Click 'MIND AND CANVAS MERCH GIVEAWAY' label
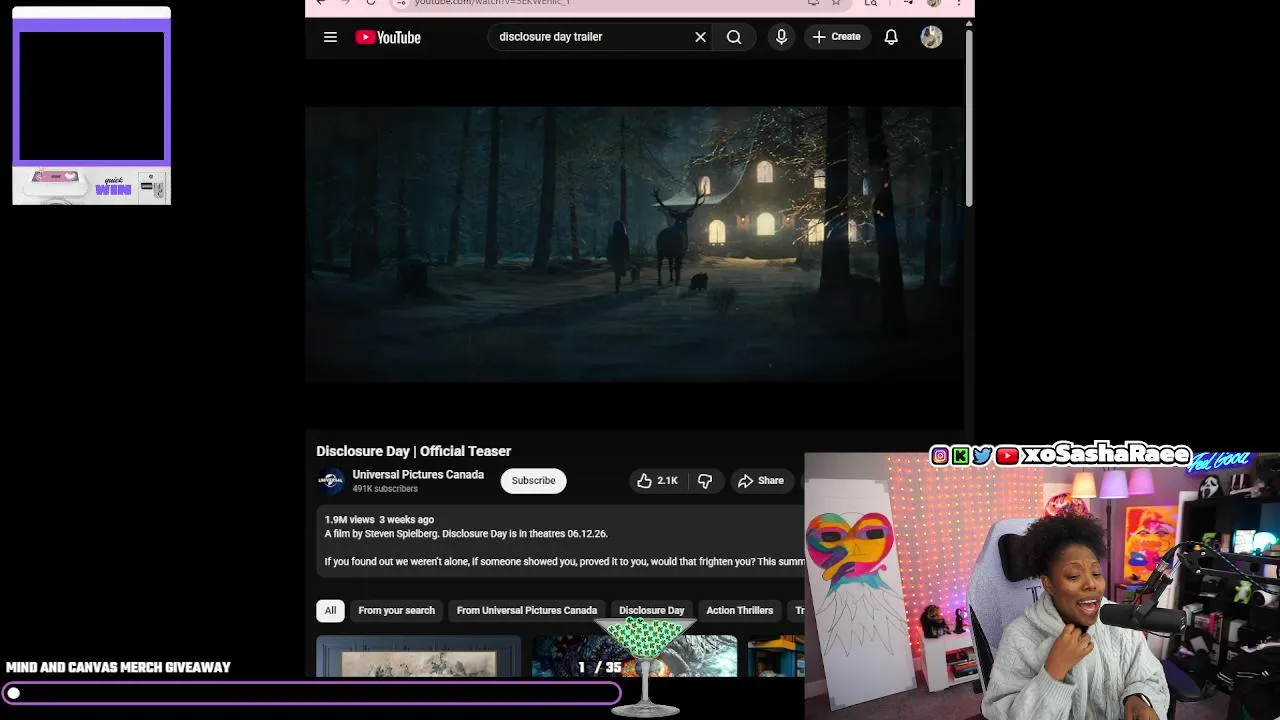 coord(118,667)
